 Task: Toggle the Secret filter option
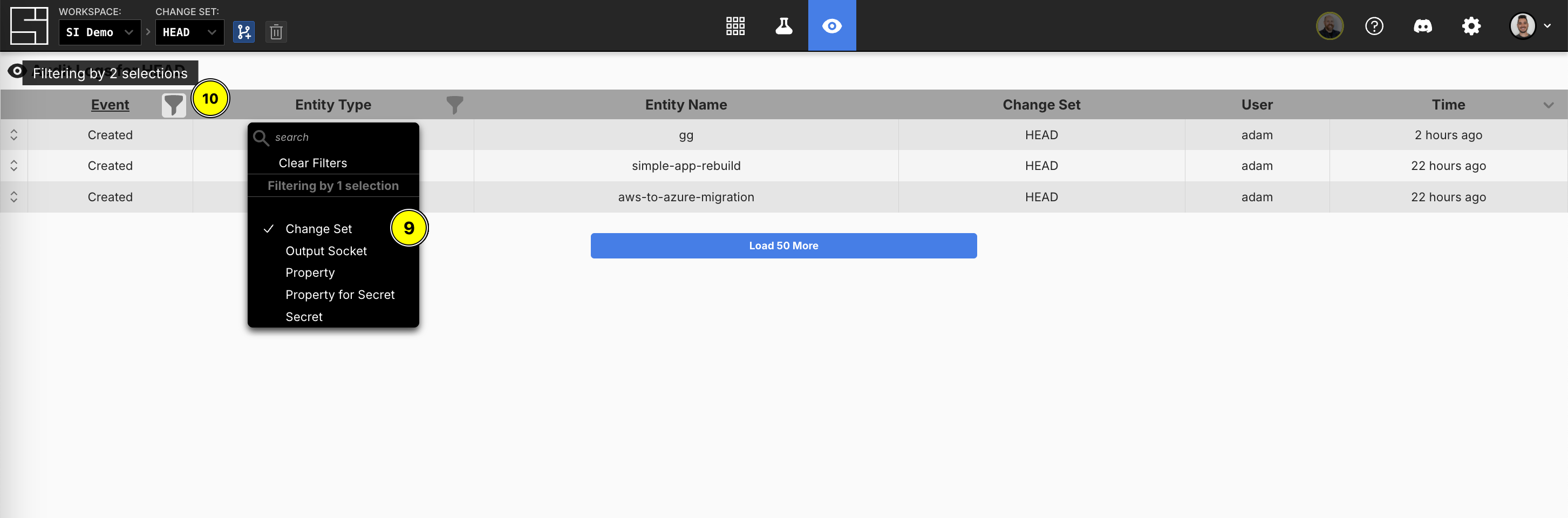tap(304, 316)
